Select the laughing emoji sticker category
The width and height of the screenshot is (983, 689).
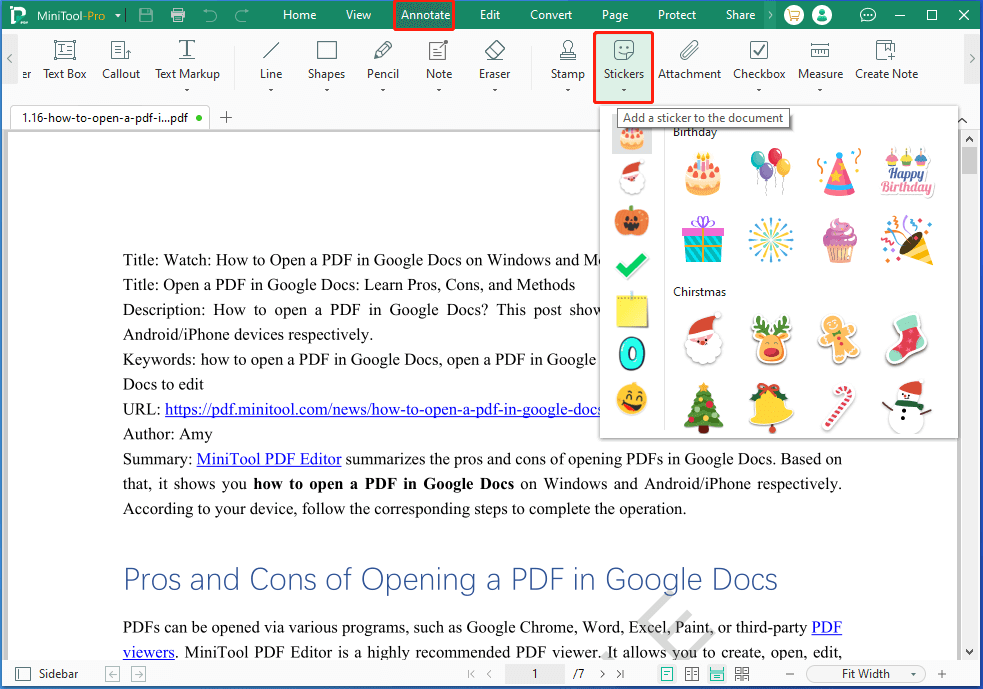(632, 399)
